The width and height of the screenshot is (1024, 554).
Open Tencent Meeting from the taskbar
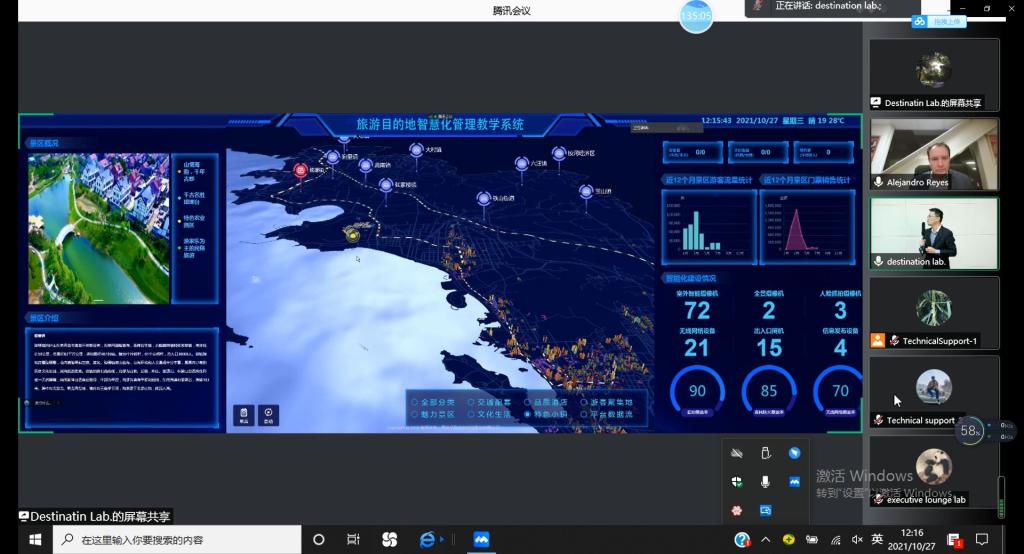pos(481,539)
